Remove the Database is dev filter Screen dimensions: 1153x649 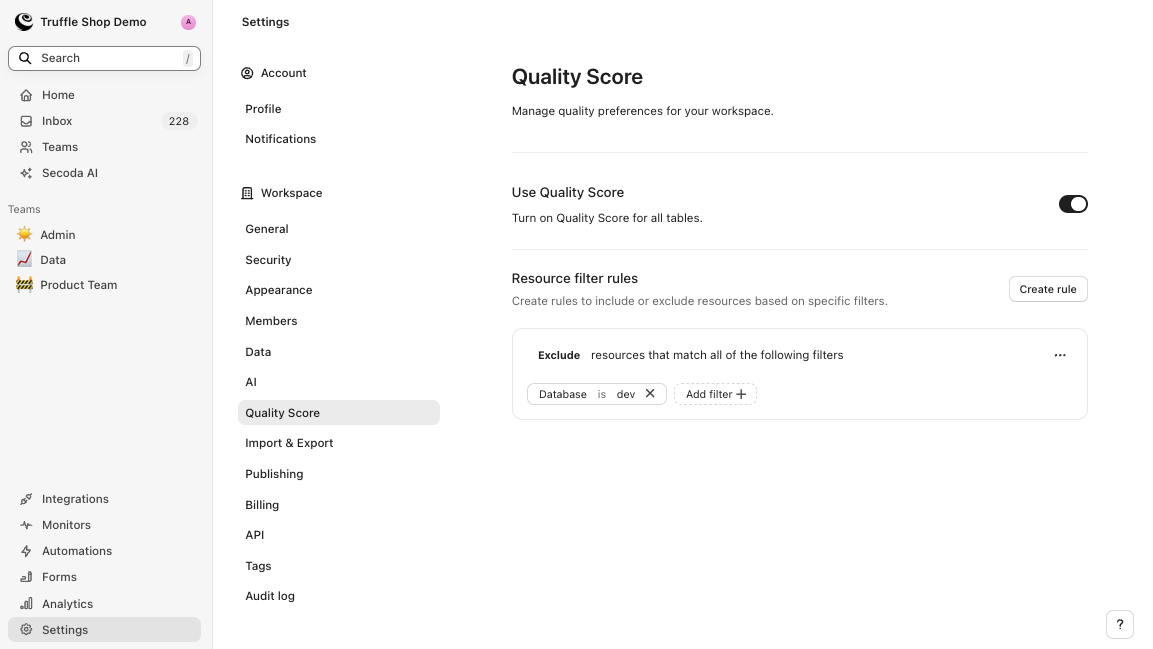(x=650, y=394)
